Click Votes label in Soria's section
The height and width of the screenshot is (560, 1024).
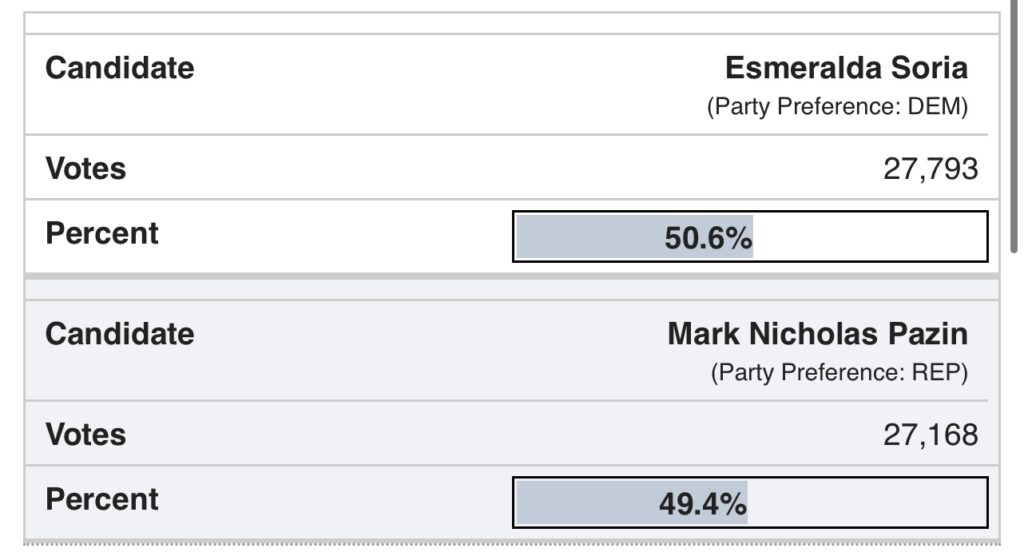(86, 169)
